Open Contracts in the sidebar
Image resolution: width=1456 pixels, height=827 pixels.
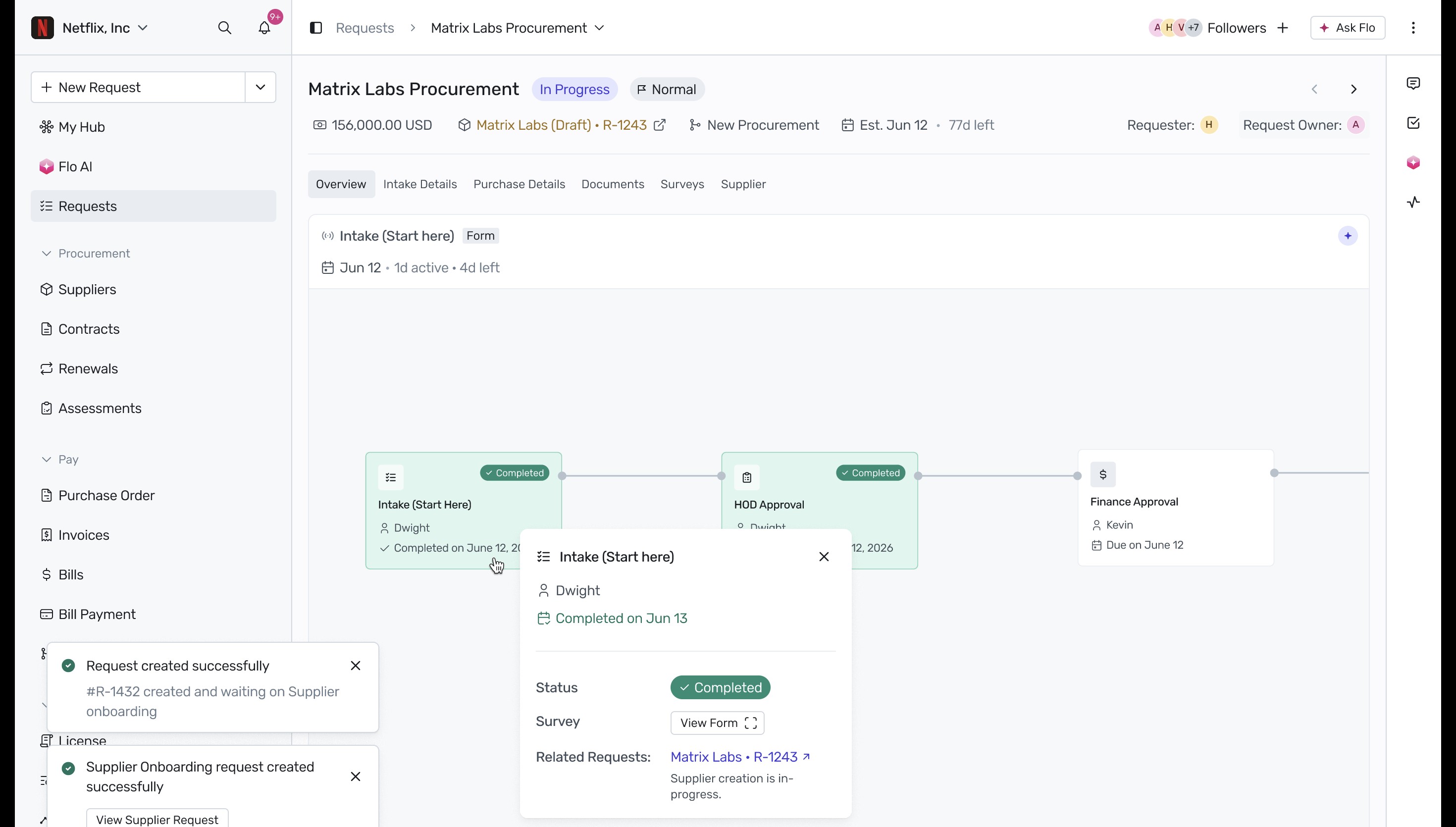pos(154,329)
